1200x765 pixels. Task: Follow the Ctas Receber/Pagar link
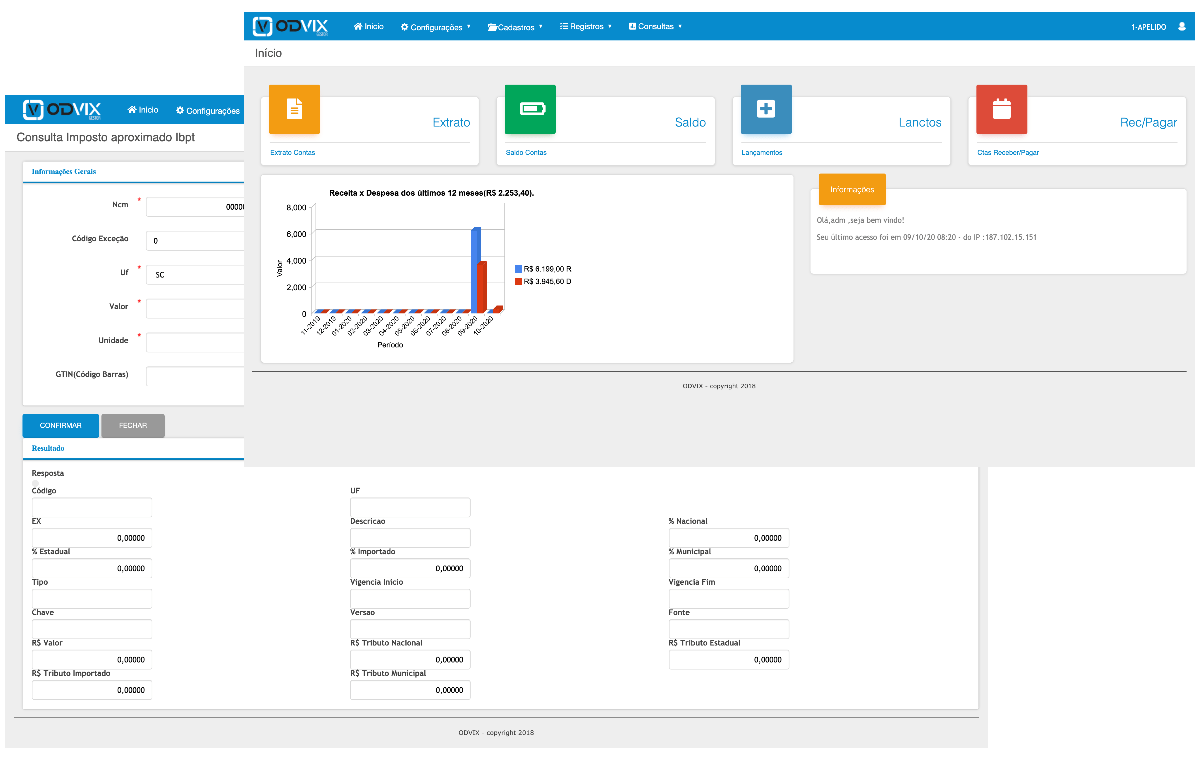[x=1010, y=153]
